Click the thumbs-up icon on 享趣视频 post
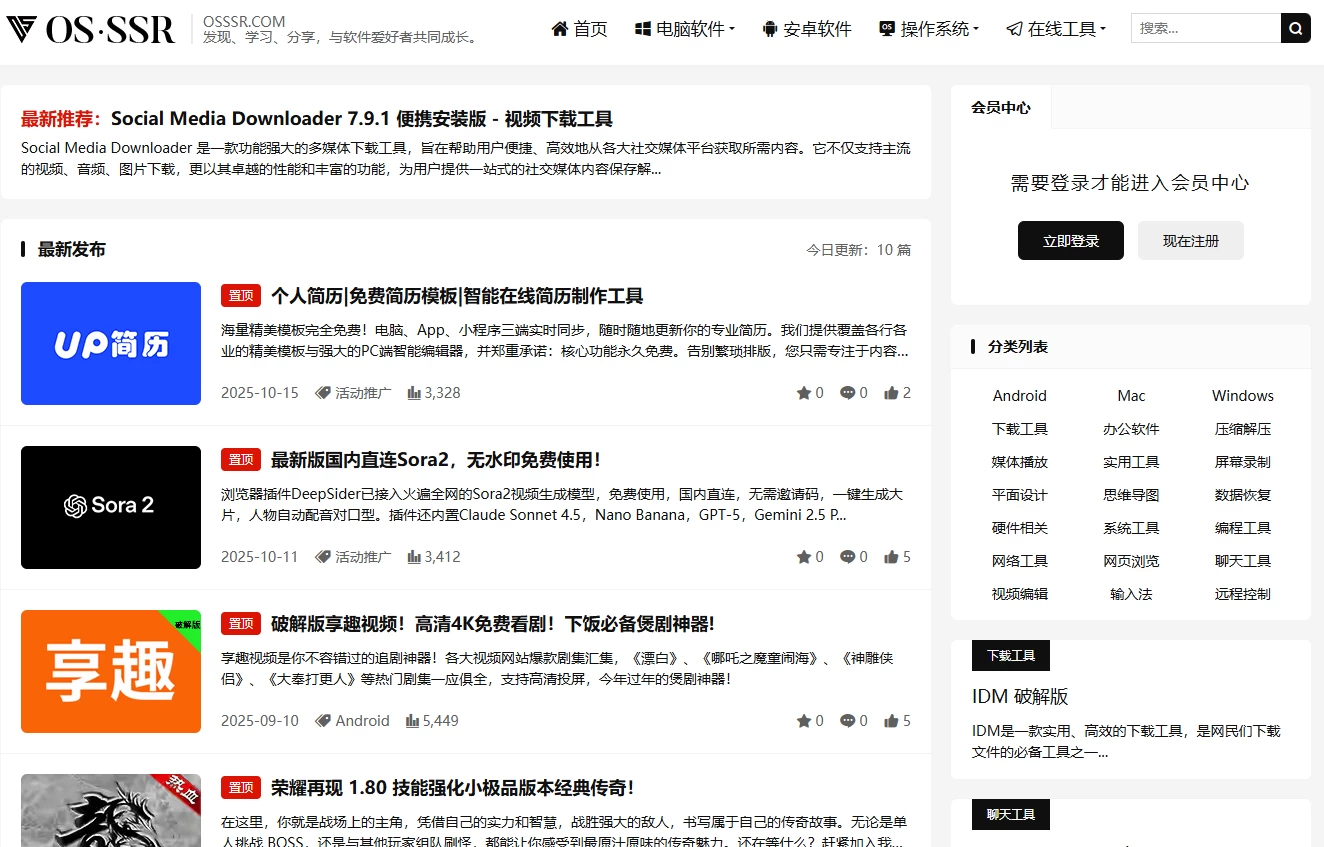 click(891, 721)
